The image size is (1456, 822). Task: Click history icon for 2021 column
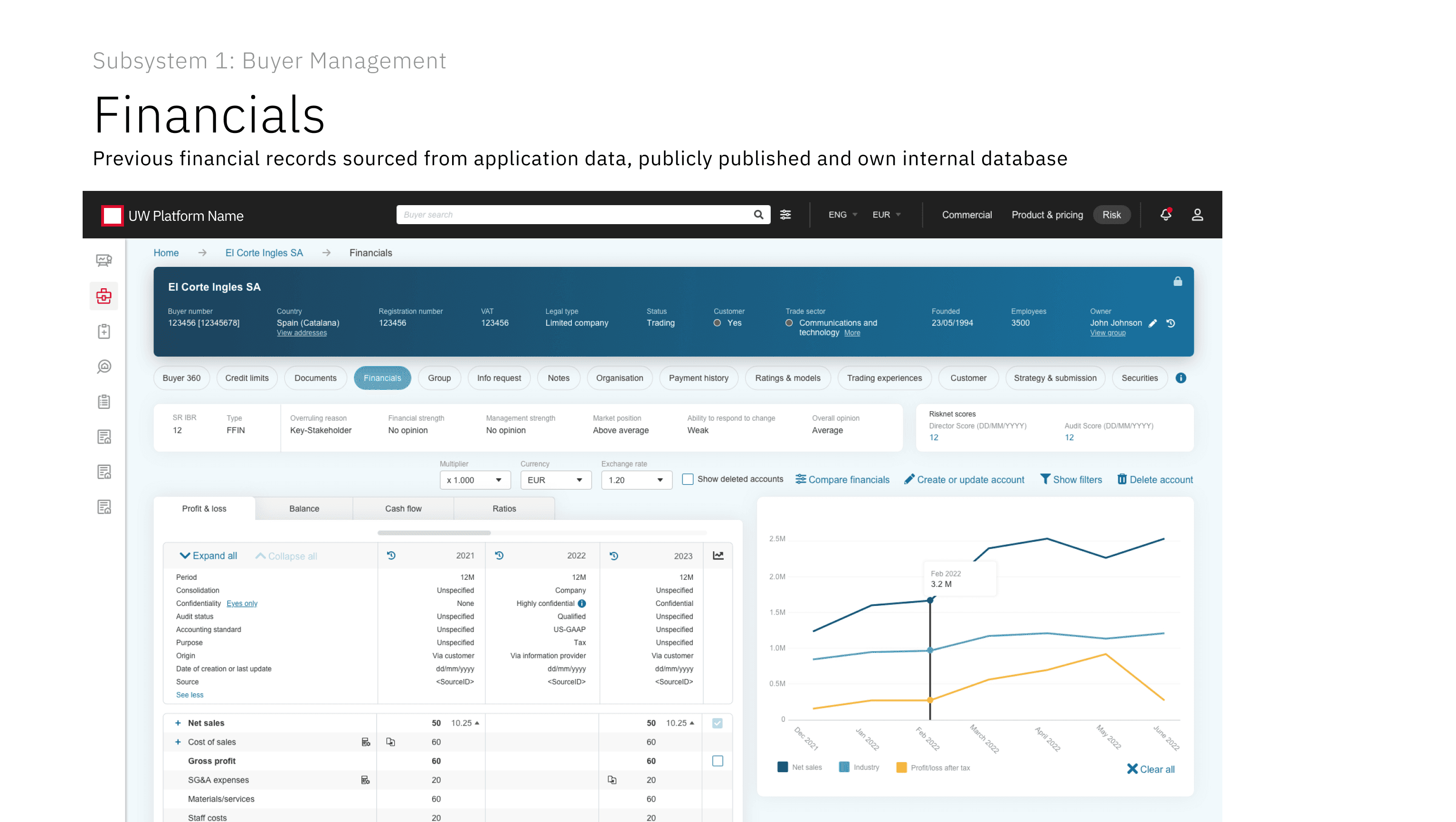391,556
